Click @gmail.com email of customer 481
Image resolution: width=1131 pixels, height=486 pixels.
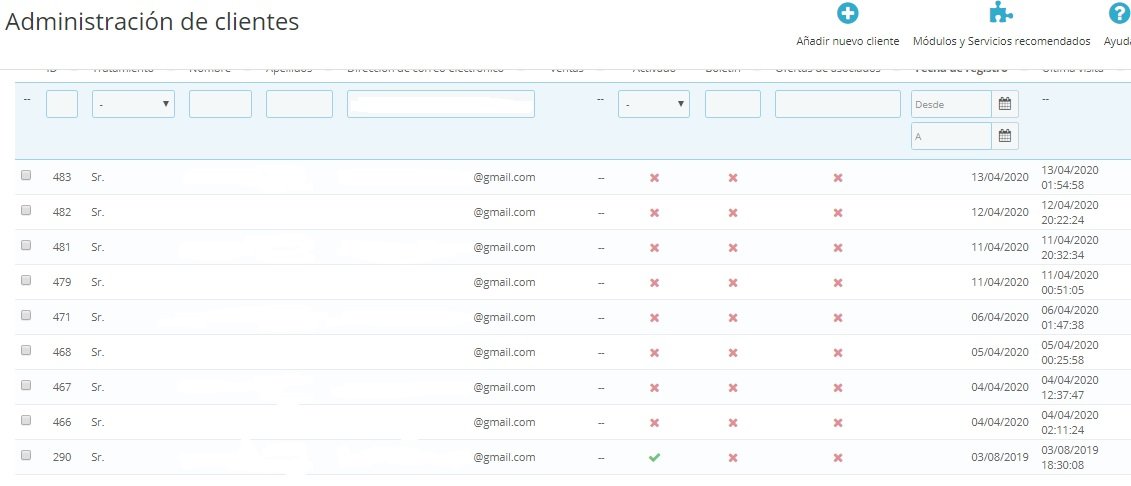point(504,247)
